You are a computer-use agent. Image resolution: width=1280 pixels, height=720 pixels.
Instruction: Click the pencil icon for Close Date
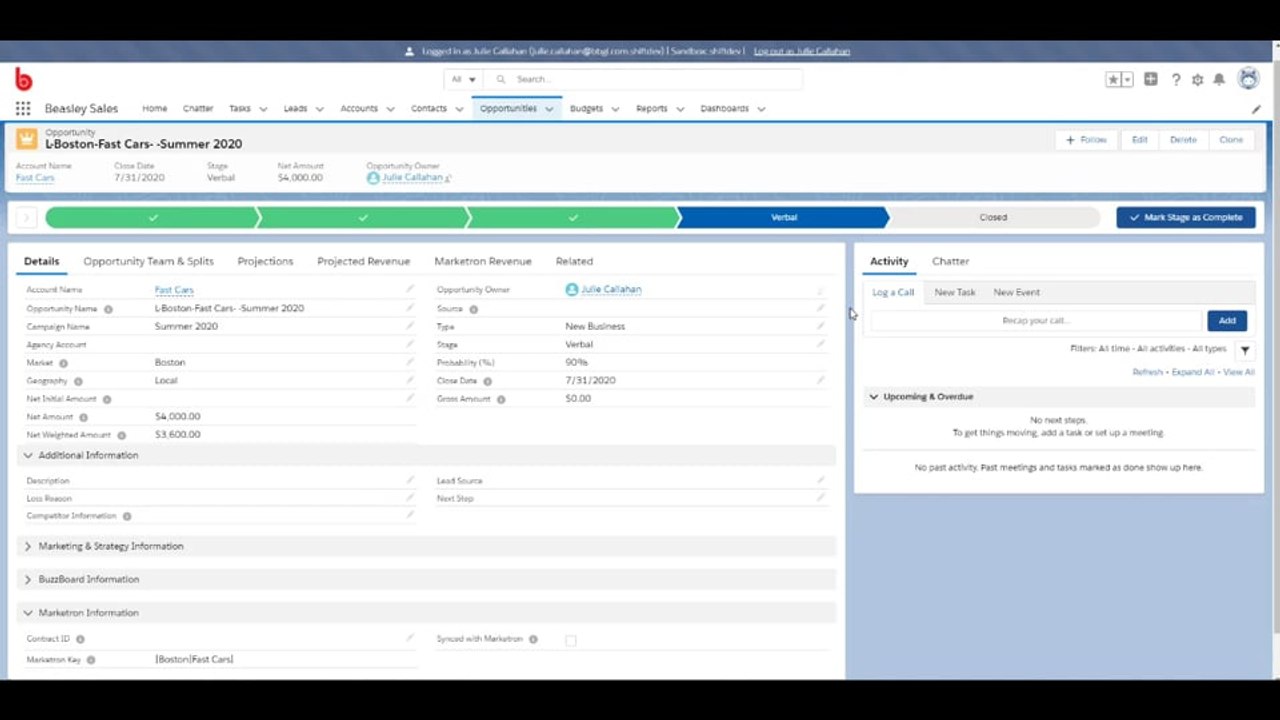click(821, 380)
